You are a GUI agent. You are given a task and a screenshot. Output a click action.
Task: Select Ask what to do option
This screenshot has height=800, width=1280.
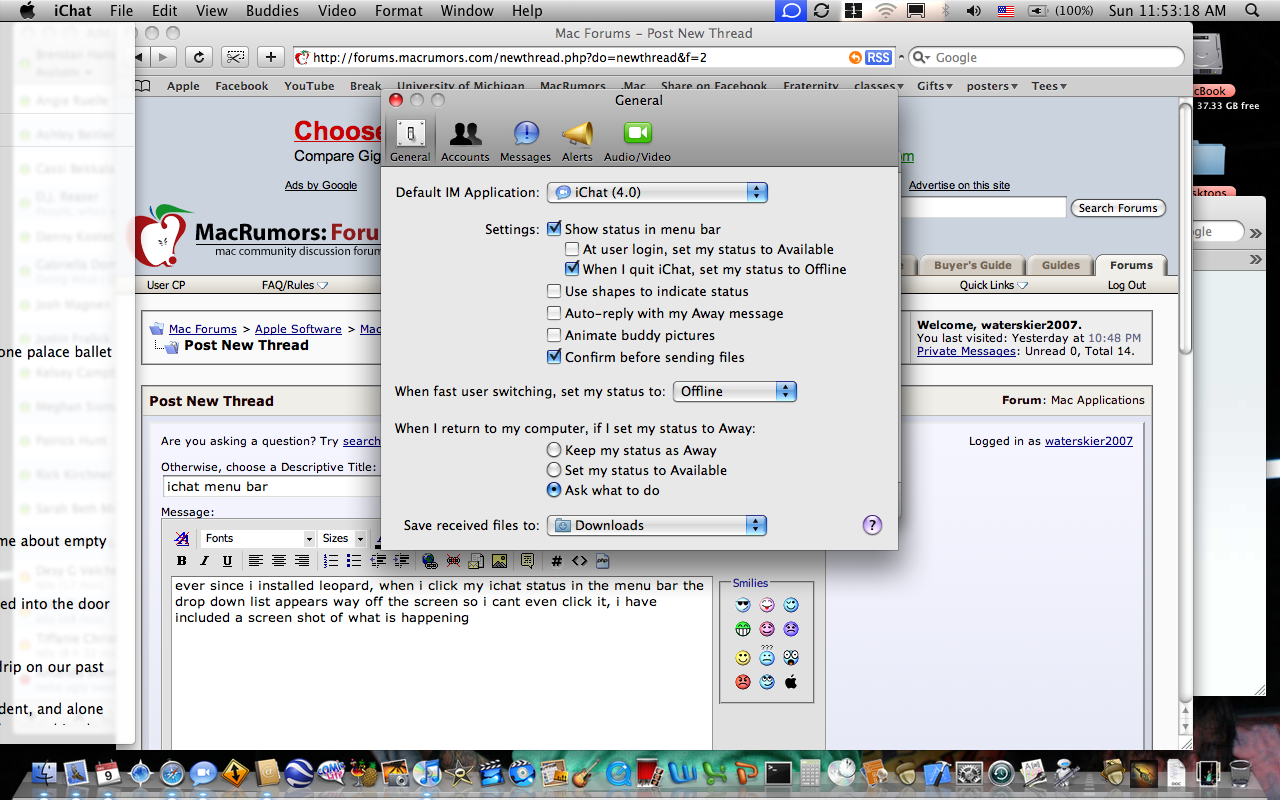554,490
